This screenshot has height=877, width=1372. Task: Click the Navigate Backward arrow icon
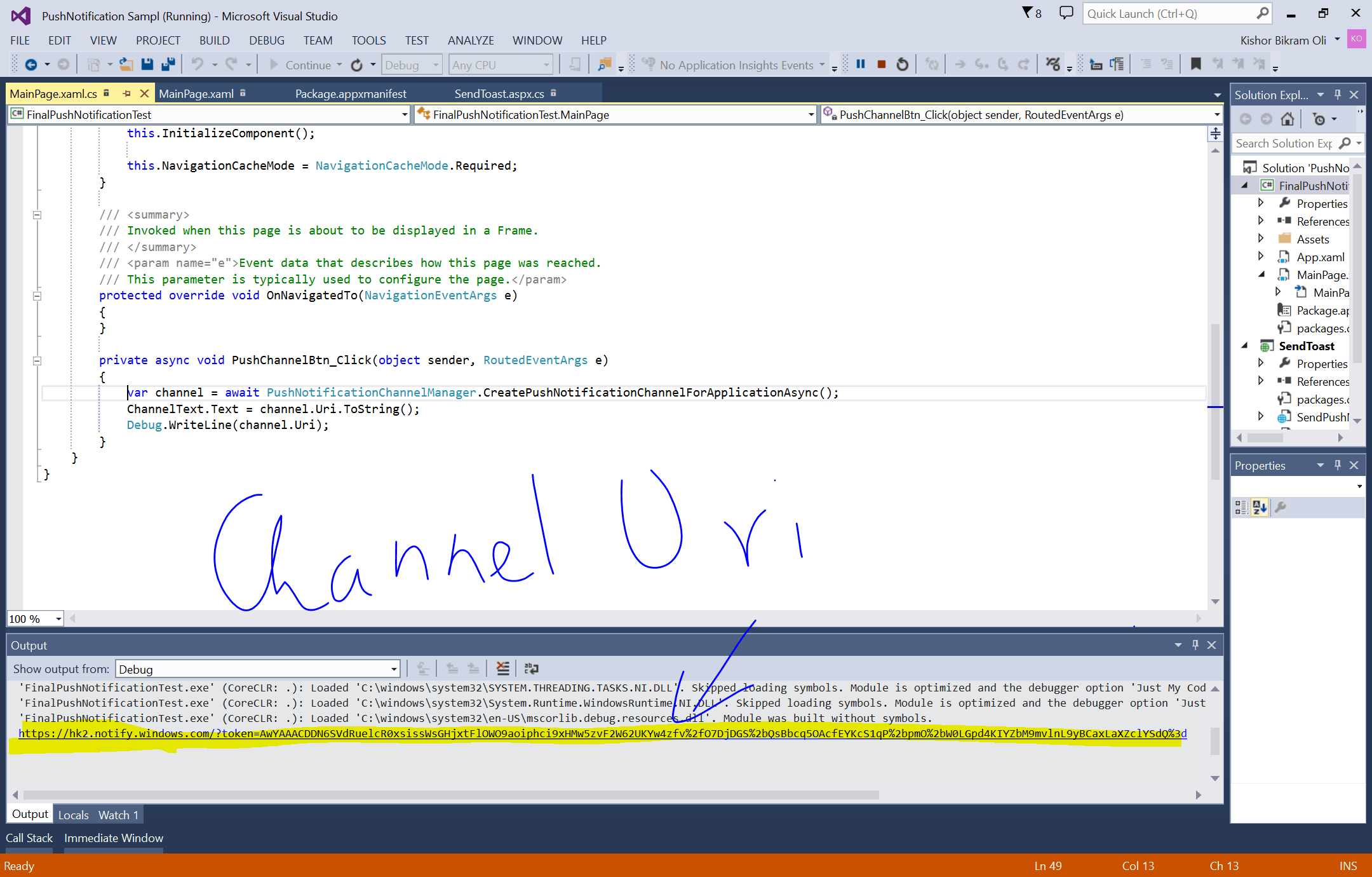click(x=30, y=64)
